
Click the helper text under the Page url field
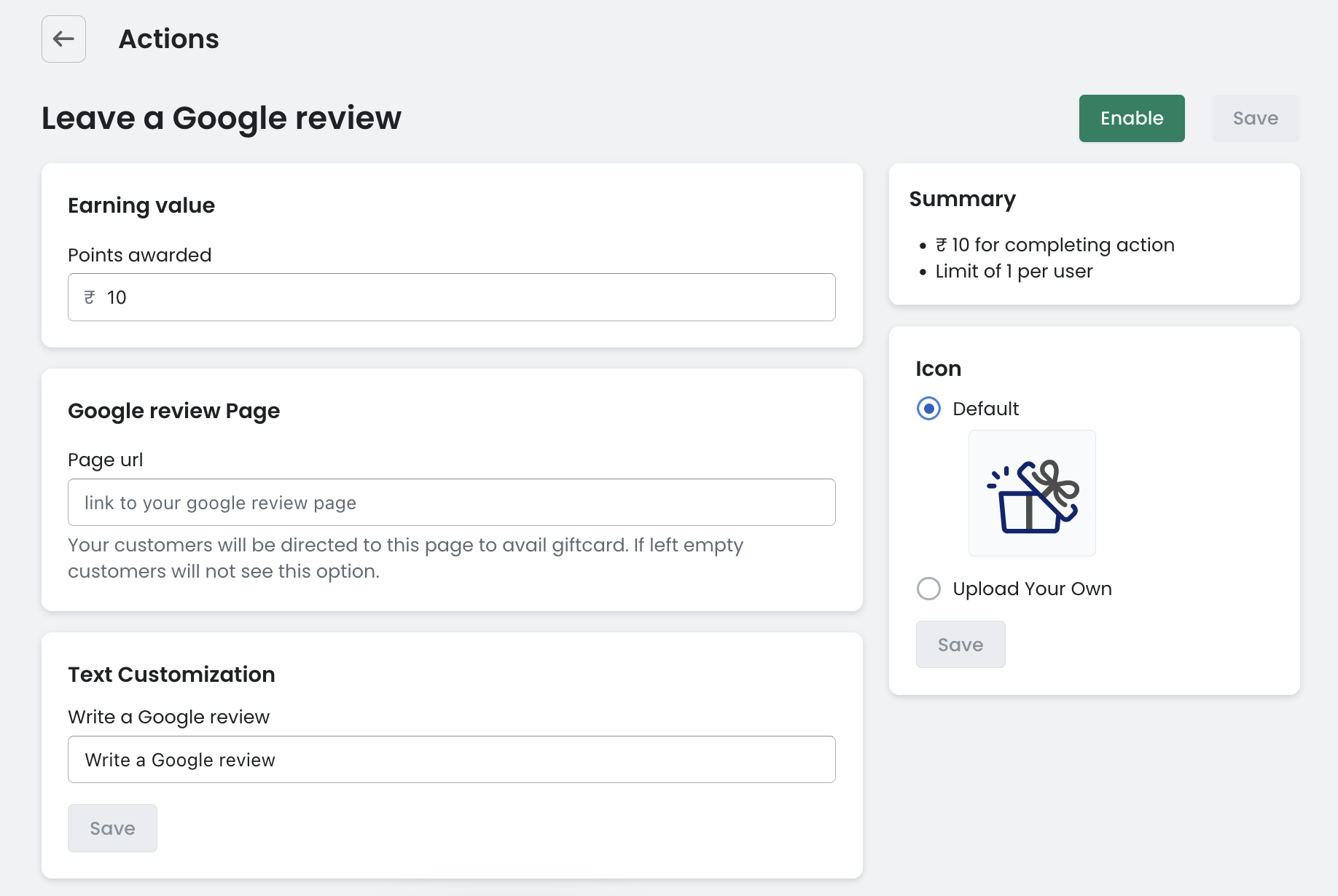pos(405,558)
